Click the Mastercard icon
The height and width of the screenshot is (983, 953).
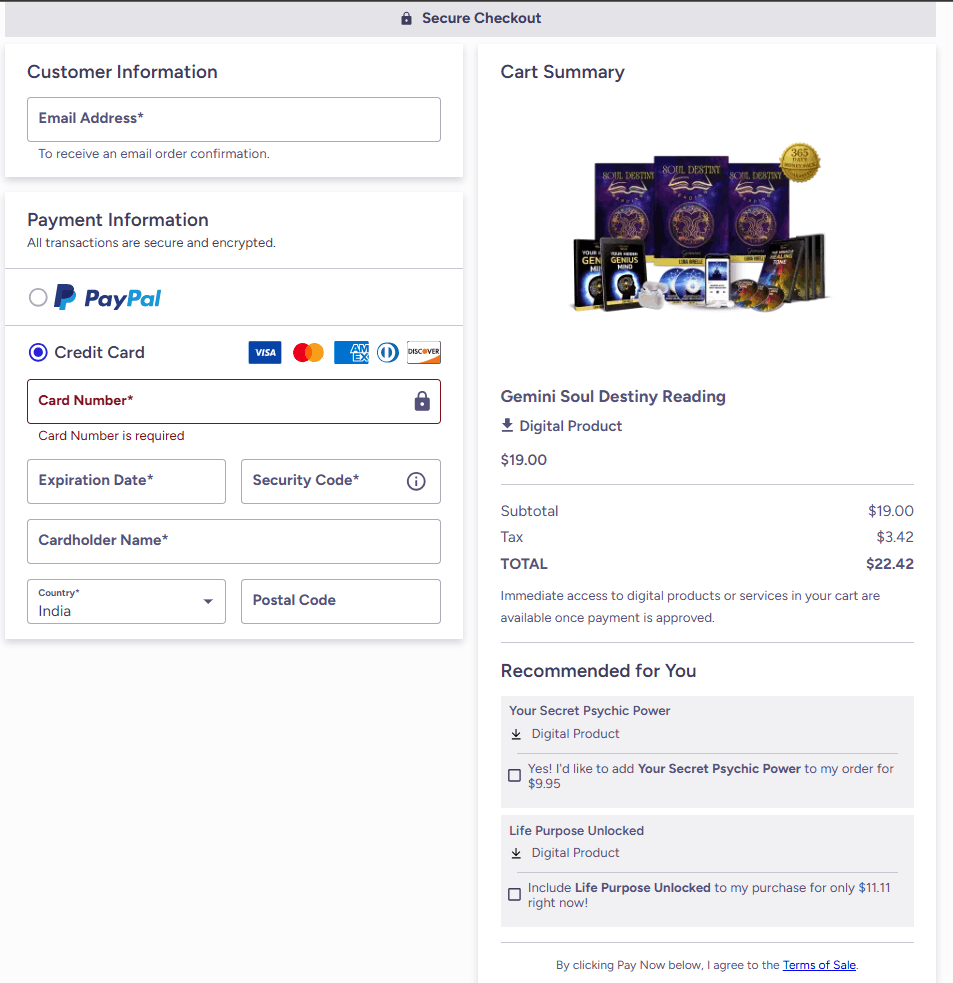pos(308,352)
